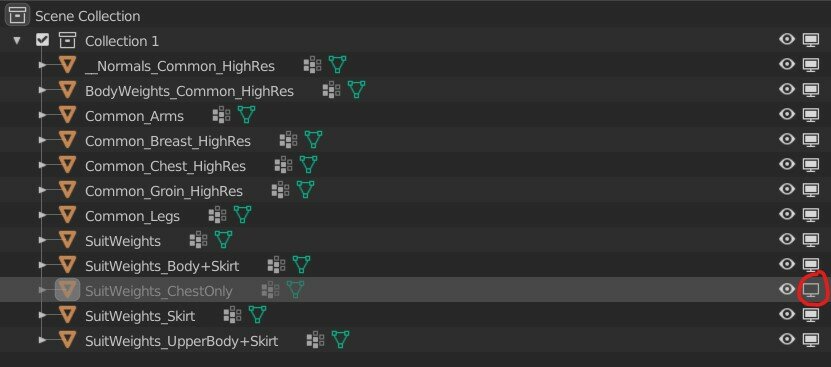Uncheck the Collection 1 exclude checkbox
Screen dimensions: 831x367
pyautogui.click(x=43, y=40)
